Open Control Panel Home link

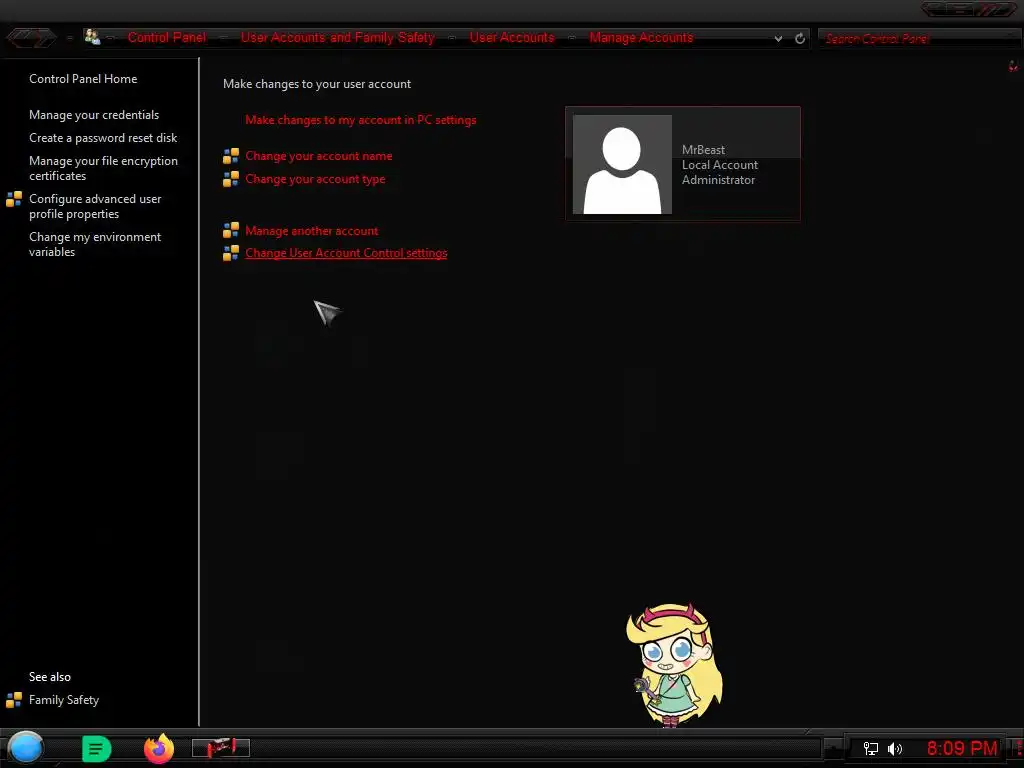tap(83, 79)
